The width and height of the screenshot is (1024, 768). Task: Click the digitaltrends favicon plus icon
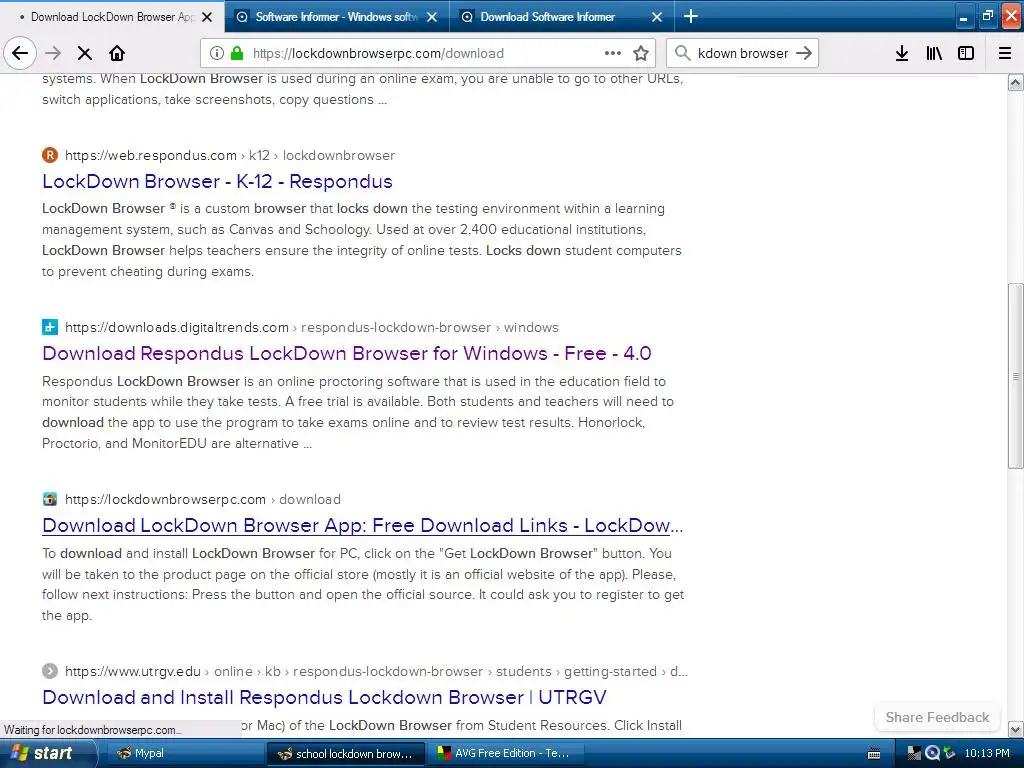point(50,327)
